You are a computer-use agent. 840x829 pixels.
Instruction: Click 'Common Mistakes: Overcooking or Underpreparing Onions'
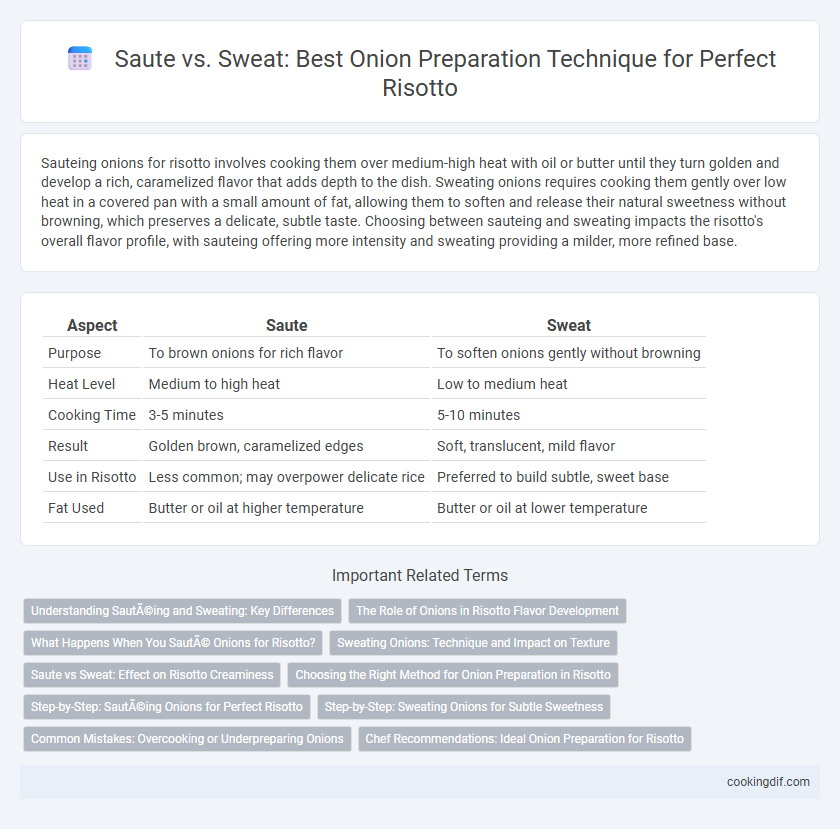[187, 739]
